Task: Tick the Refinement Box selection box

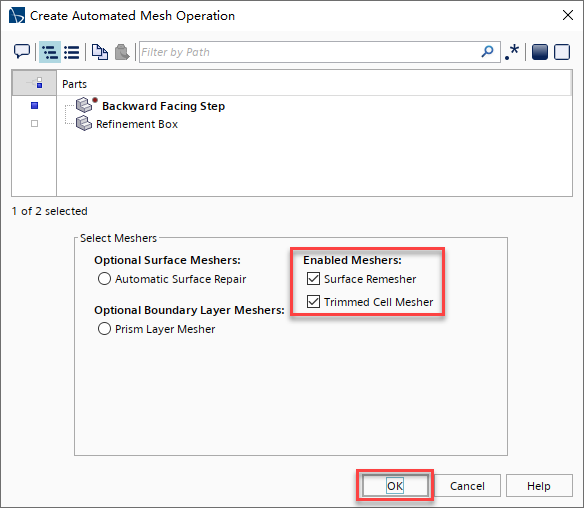Action: point(35,123)
